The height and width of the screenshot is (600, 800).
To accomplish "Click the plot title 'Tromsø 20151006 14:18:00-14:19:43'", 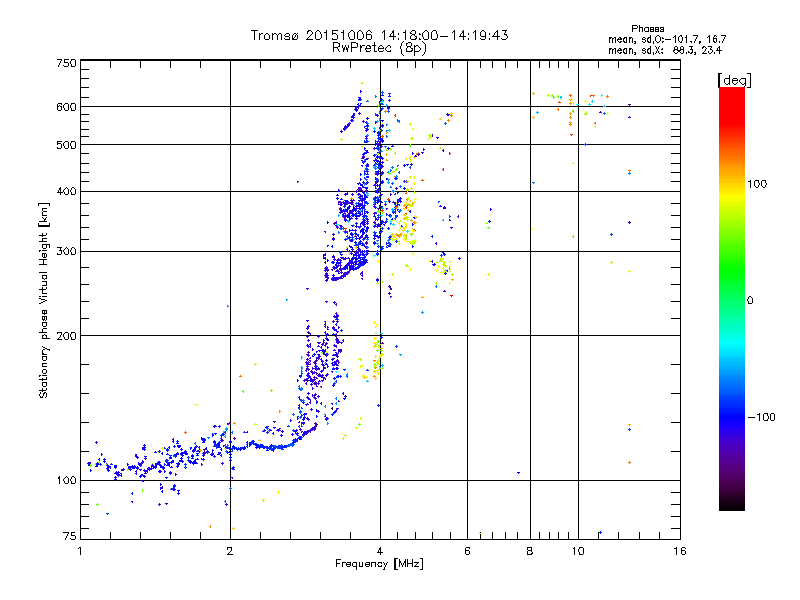I will 379,35.
